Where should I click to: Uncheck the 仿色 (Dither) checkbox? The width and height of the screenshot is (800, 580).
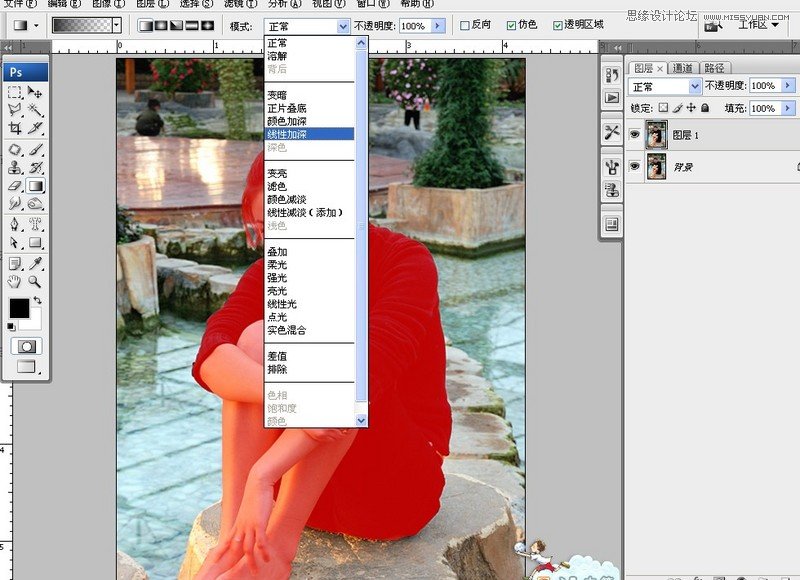pyautogui.click(x=512, y=25)
